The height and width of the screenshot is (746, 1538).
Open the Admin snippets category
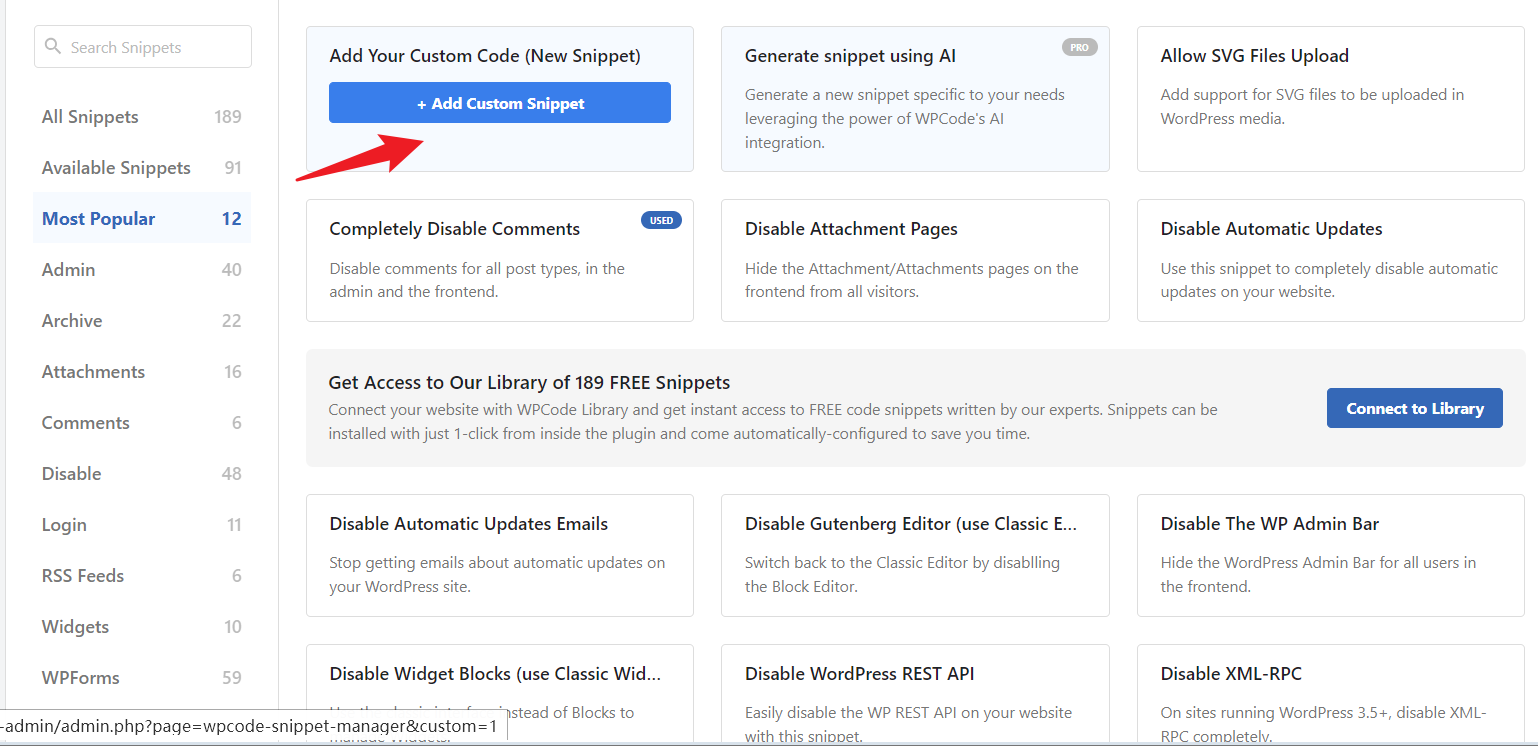[x=142, y=270]
